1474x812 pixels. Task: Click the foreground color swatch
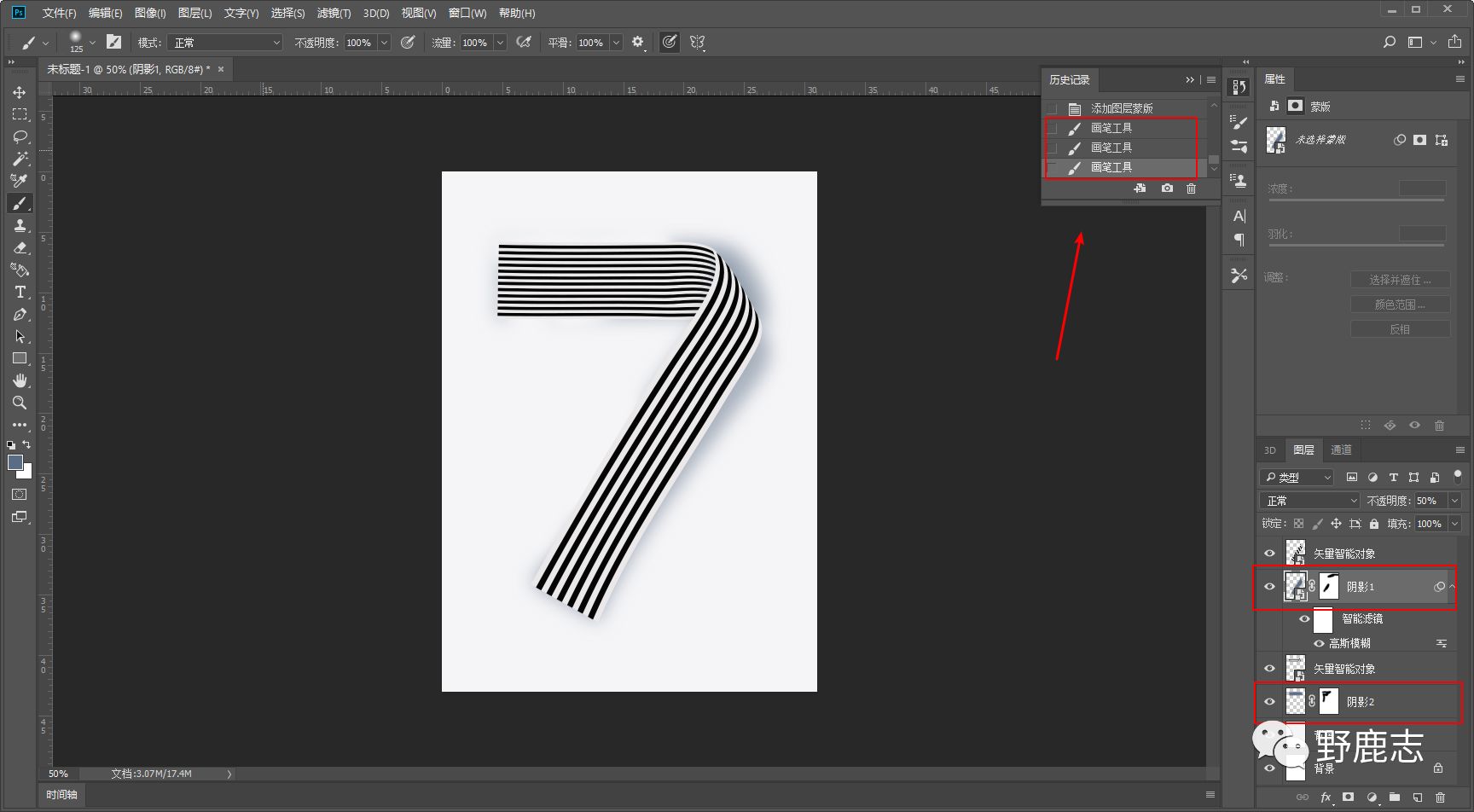point(15,462)
